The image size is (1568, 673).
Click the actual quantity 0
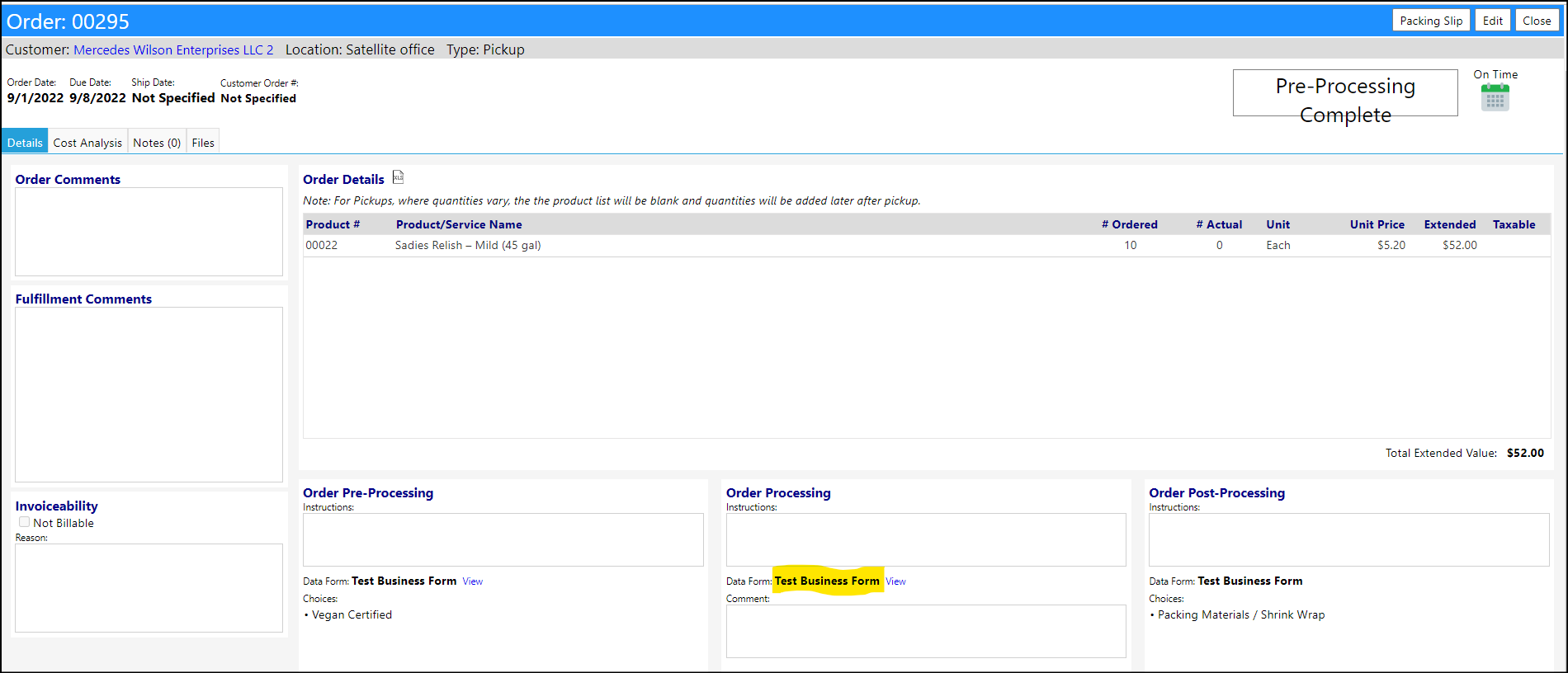click(1219, 245)
